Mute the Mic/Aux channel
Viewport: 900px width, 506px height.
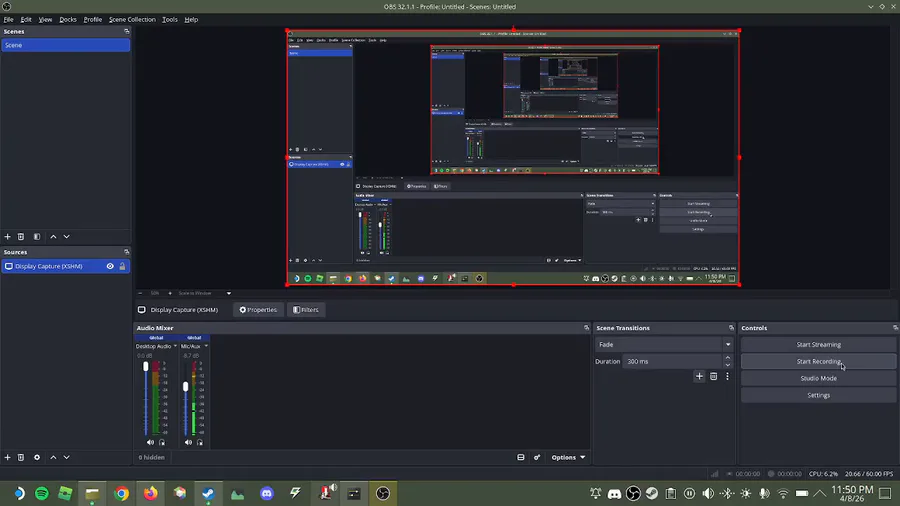point(188,442)
